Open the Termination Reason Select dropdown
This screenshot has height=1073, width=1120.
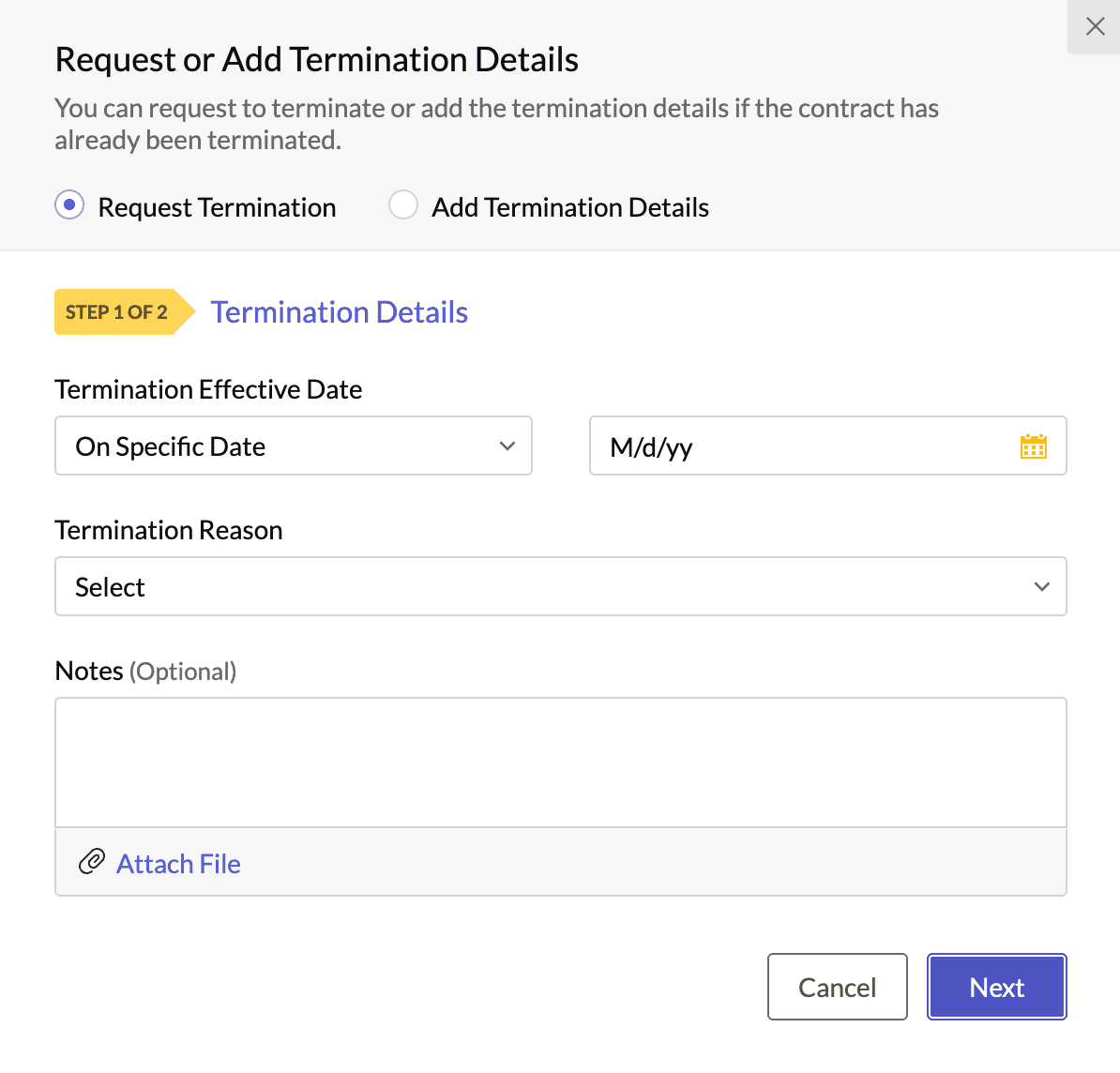[x=561, y=586]
